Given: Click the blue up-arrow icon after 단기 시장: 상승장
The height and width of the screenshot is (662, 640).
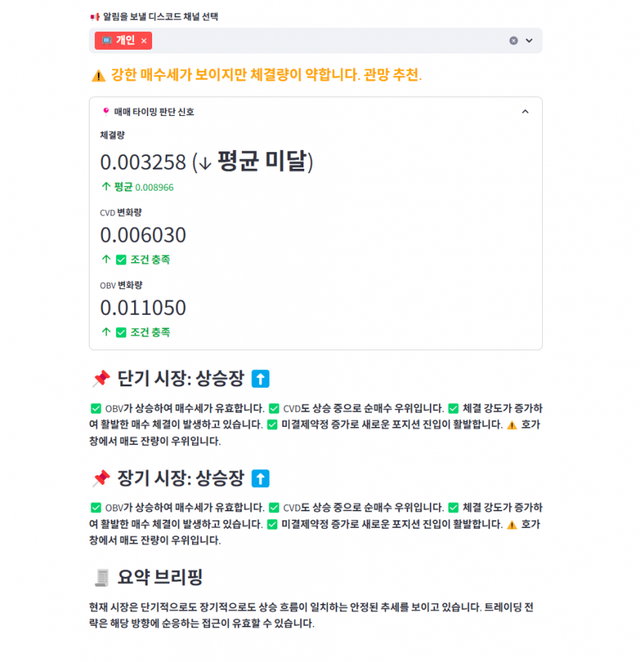Looking at the screenshot, I should pos(260,379).
